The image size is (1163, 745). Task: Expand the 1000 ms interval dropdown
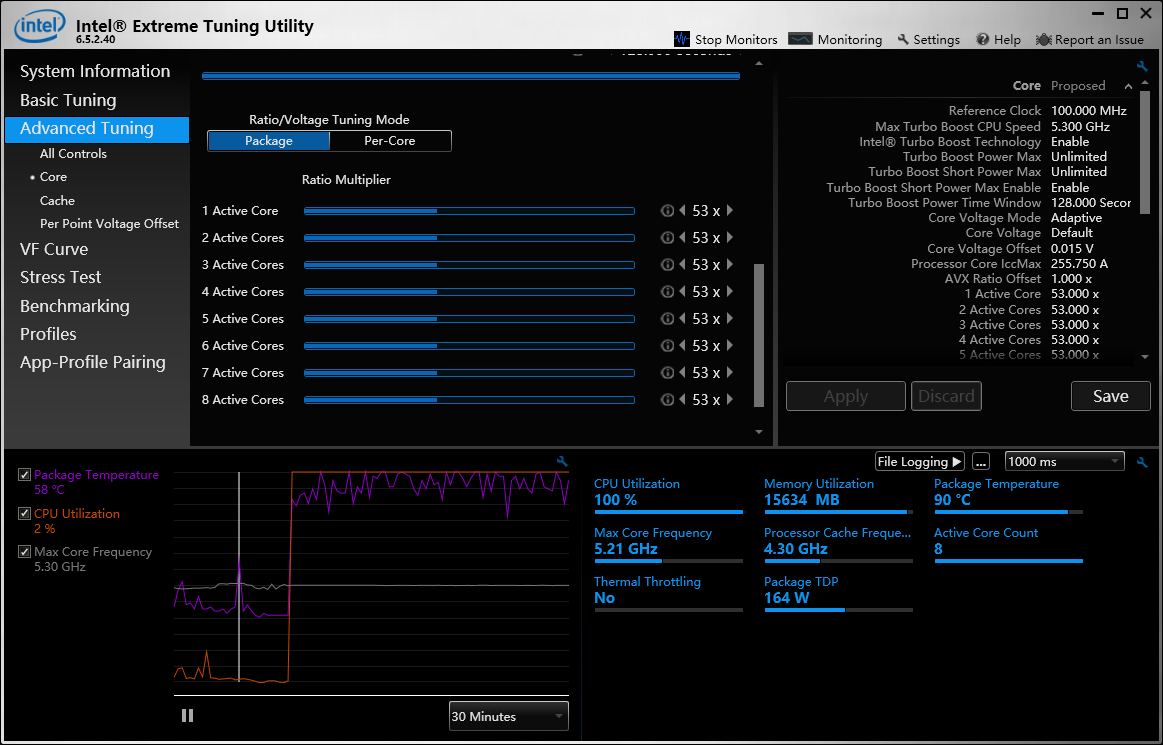click(1064, 462)
